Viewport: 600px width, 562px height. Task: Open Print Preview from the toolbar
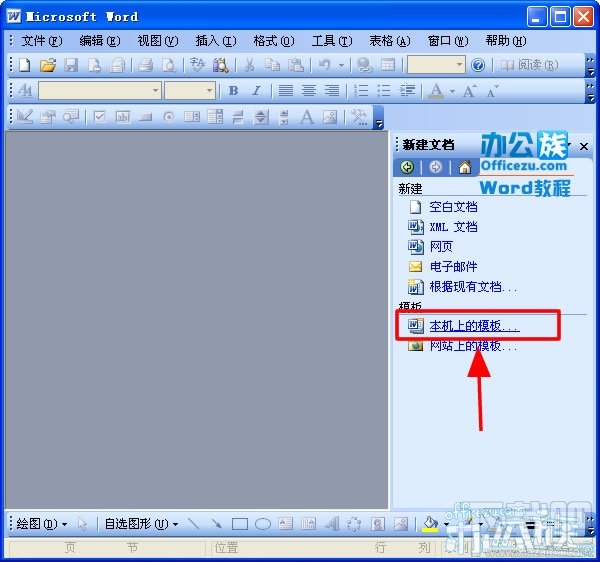point(168,65)
